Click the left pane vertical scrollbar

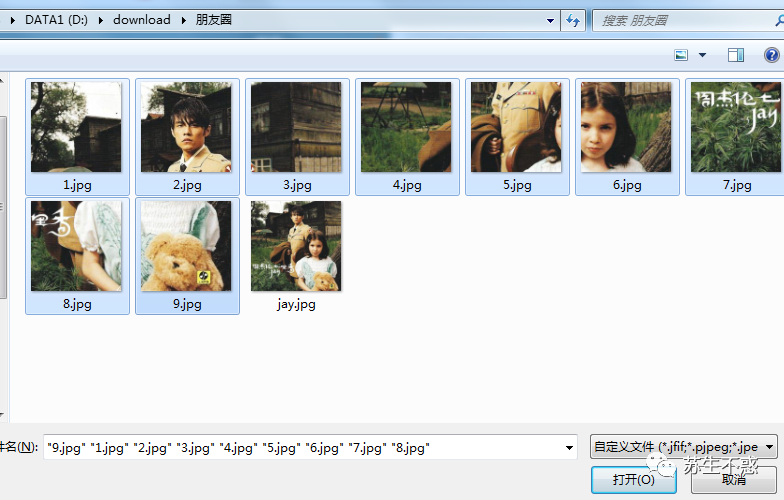click(2, 208)
